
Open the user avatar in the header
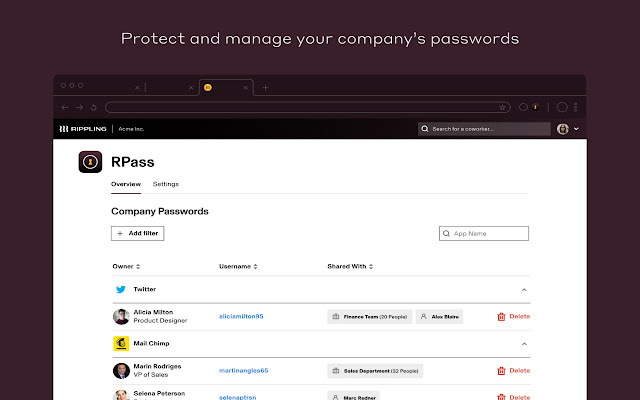point(563,129)
